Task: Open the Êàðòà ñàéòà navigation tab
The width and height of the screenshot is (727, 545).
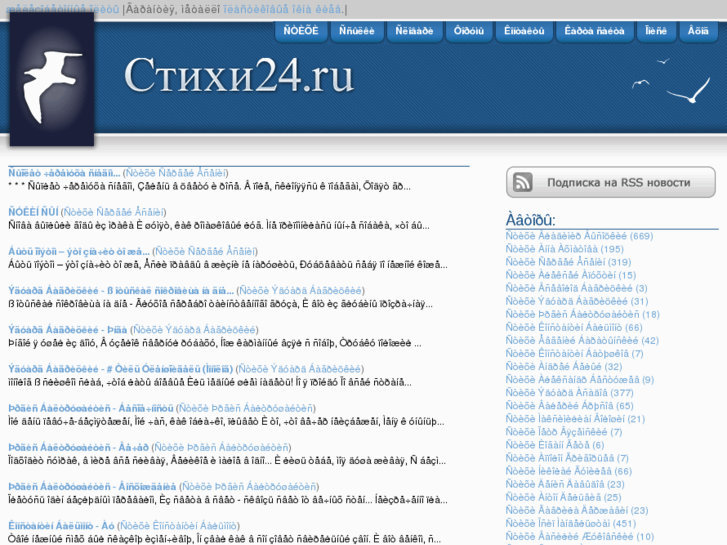Action: [594, 31]
